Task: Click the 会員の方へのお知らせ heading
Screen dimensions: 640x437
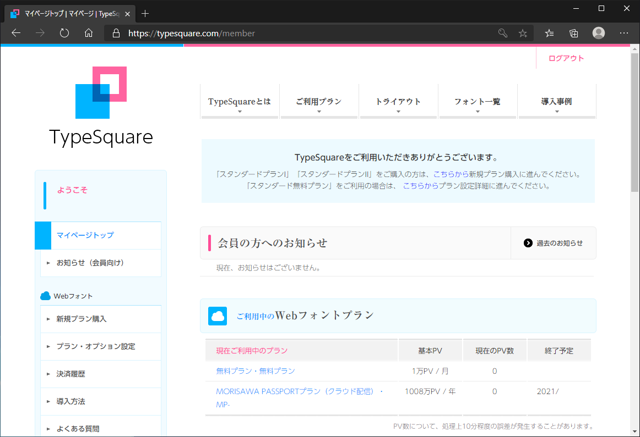Action: point(272,243)
